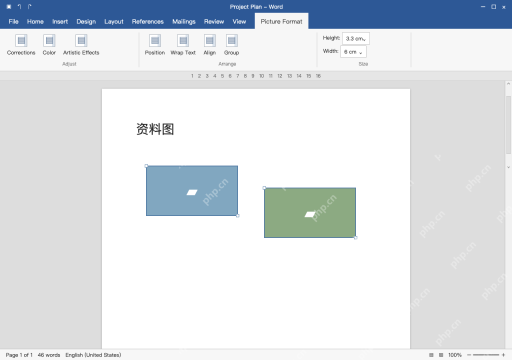Switch to the View tab

tap(239, 22)
